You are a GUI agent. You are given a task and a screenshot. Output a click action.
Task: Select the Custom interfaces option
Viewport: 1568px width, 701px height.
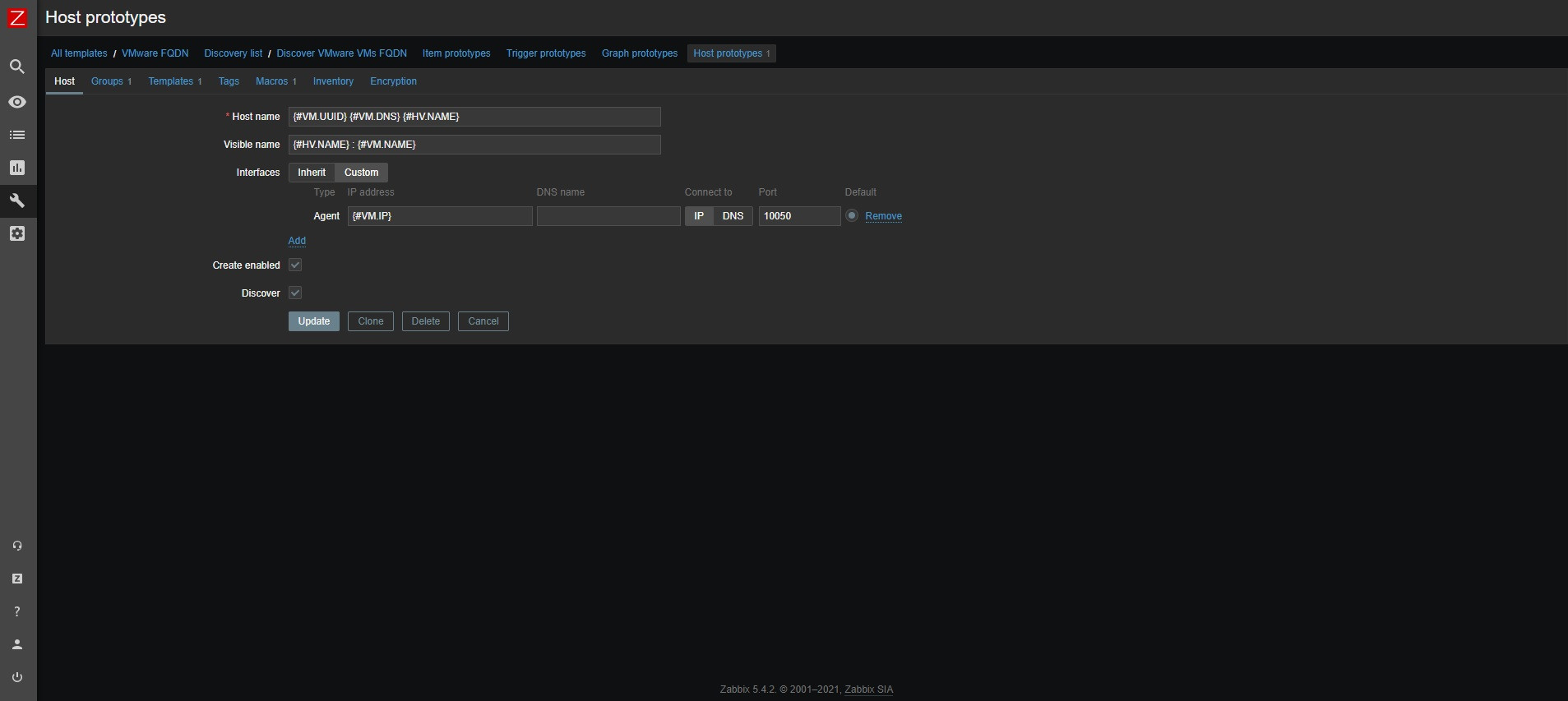coord(361,173)
